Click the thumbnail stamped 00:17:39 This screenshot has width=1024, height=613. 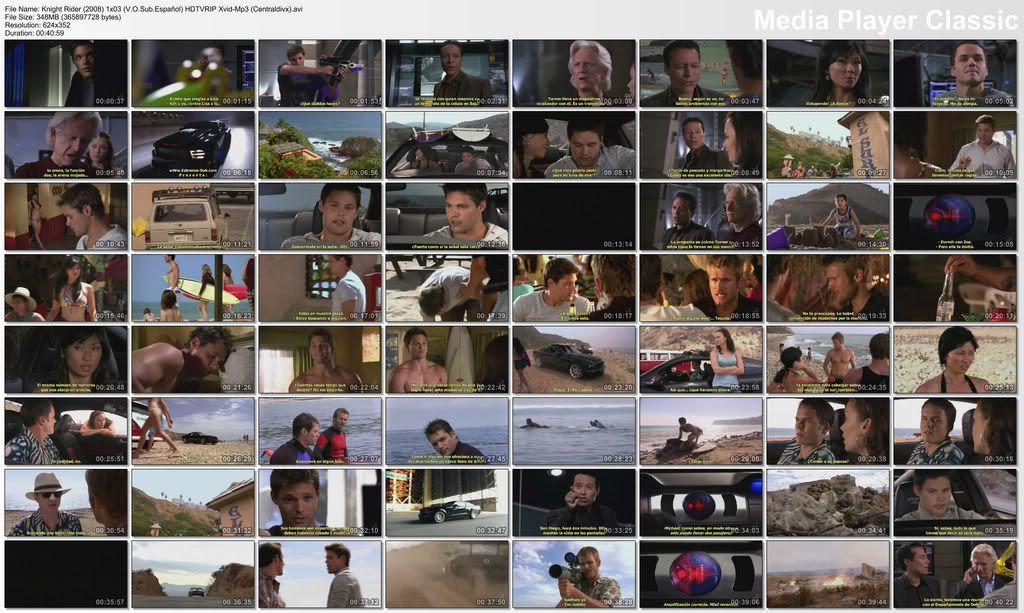point(447,288)
